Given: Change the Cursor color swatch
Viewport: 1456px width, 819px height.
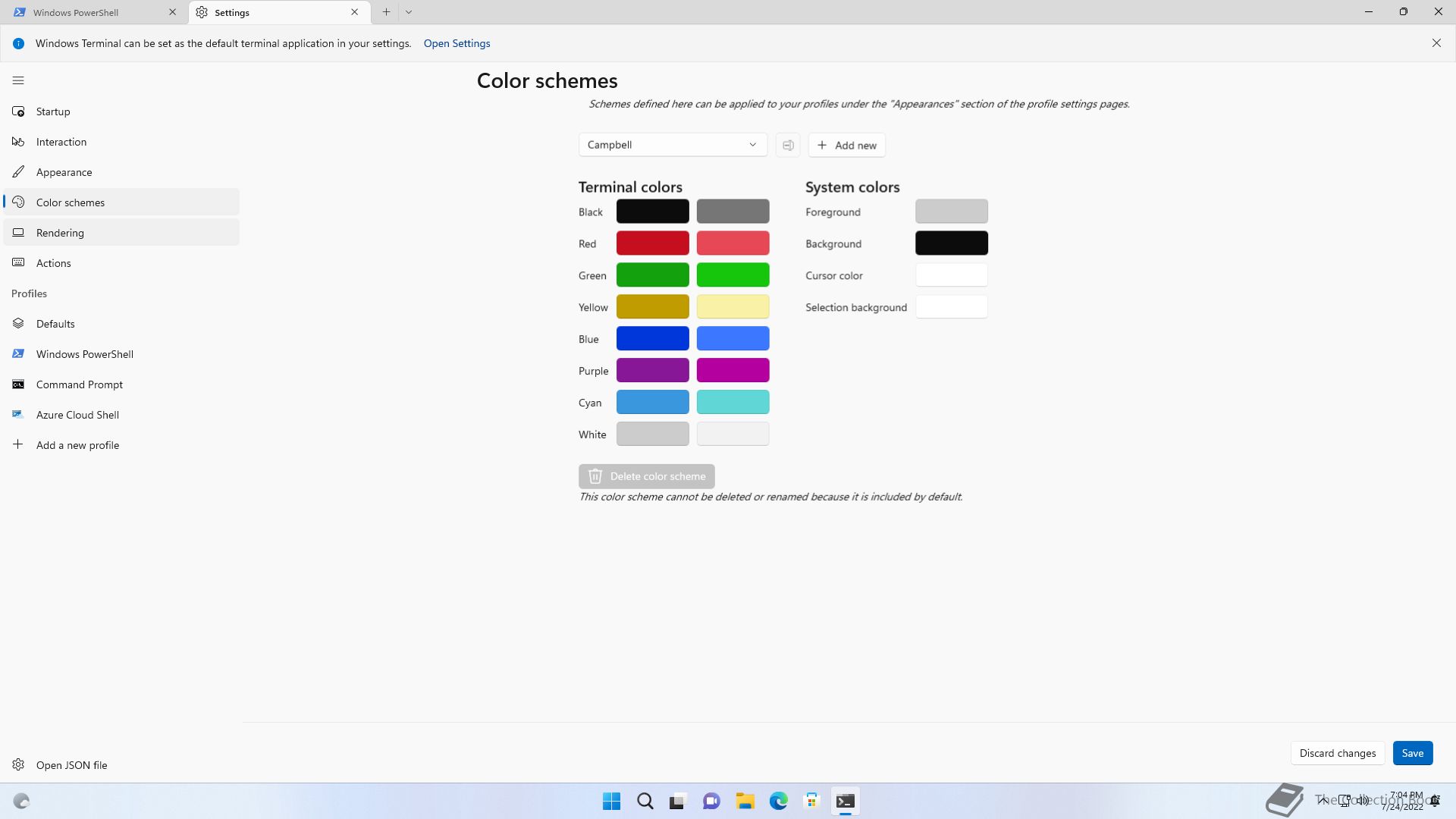Looking at the screenshot, I should coord(952,275).
